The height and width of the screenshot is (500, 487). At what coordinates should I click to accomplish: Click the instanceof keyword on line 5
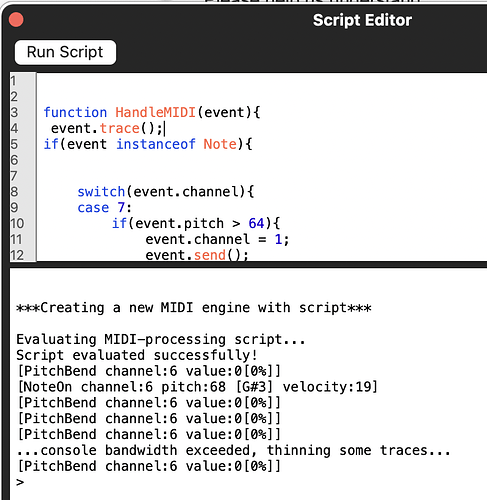(x=156, y=144)
